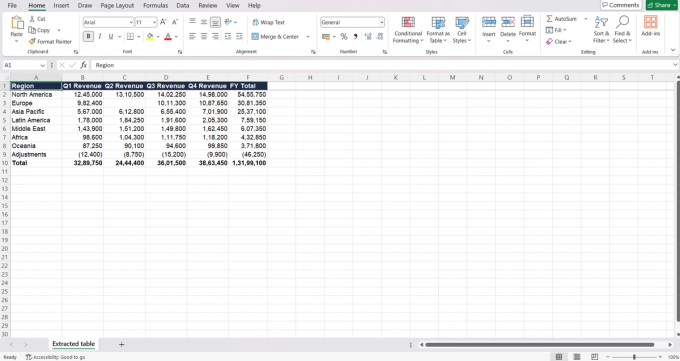Click the Insert cells icon
Image resolution: width=680 pixels, height=361 pixels.
click(489, 22)
